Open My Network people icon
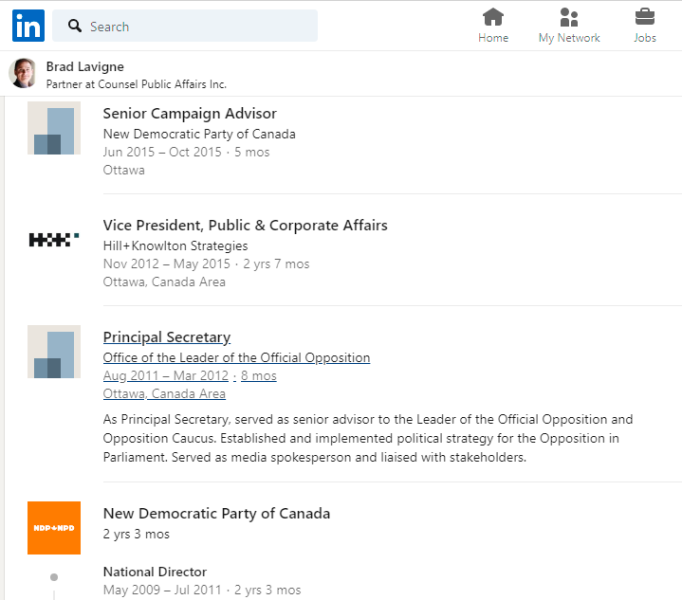Image resolution: width=682 pixels, height=600 pixels. tap(569, 17)
